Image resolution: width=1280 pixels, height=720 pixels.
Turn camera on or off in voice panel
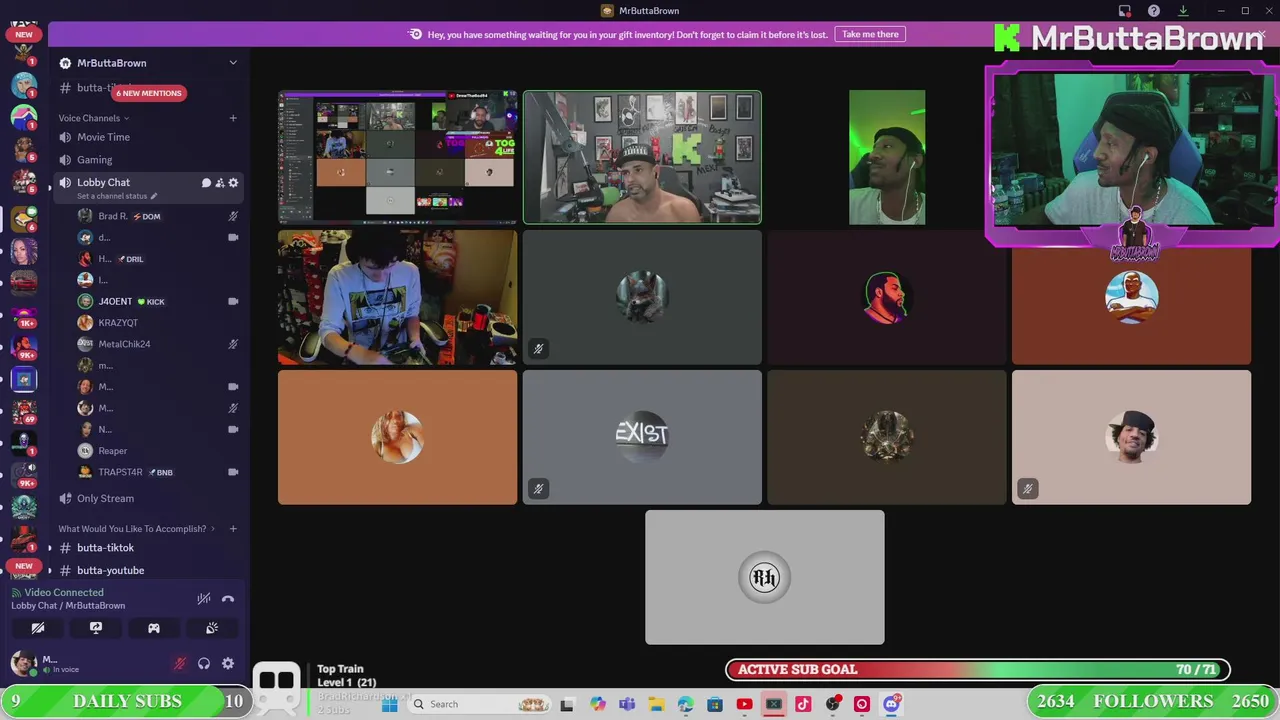pos(38,628)
